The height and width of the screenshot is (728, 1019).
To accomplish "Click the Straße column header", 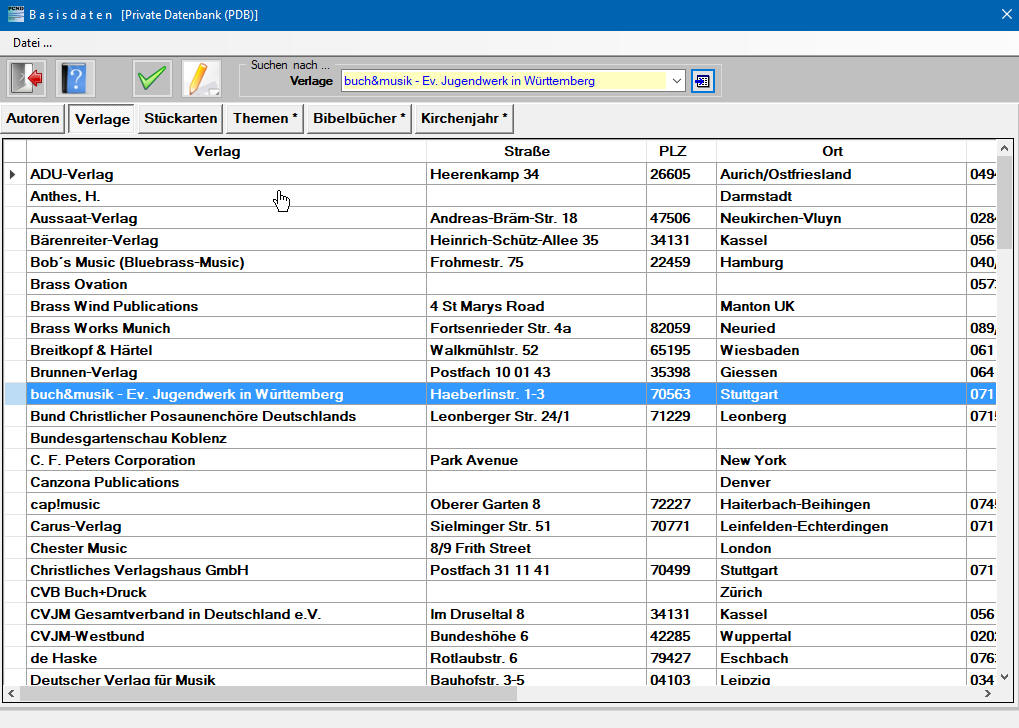I will click(536, 151).
